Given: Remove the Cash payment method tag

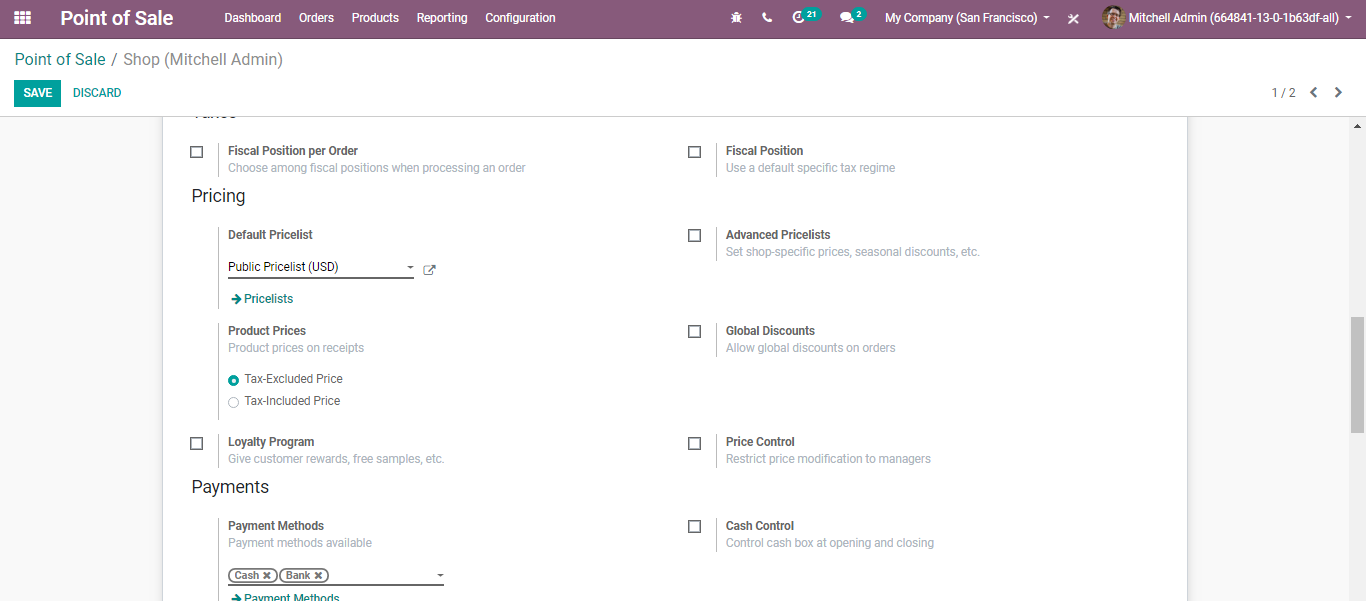Looking at the screenshot, I should click(x=267, y=576).
